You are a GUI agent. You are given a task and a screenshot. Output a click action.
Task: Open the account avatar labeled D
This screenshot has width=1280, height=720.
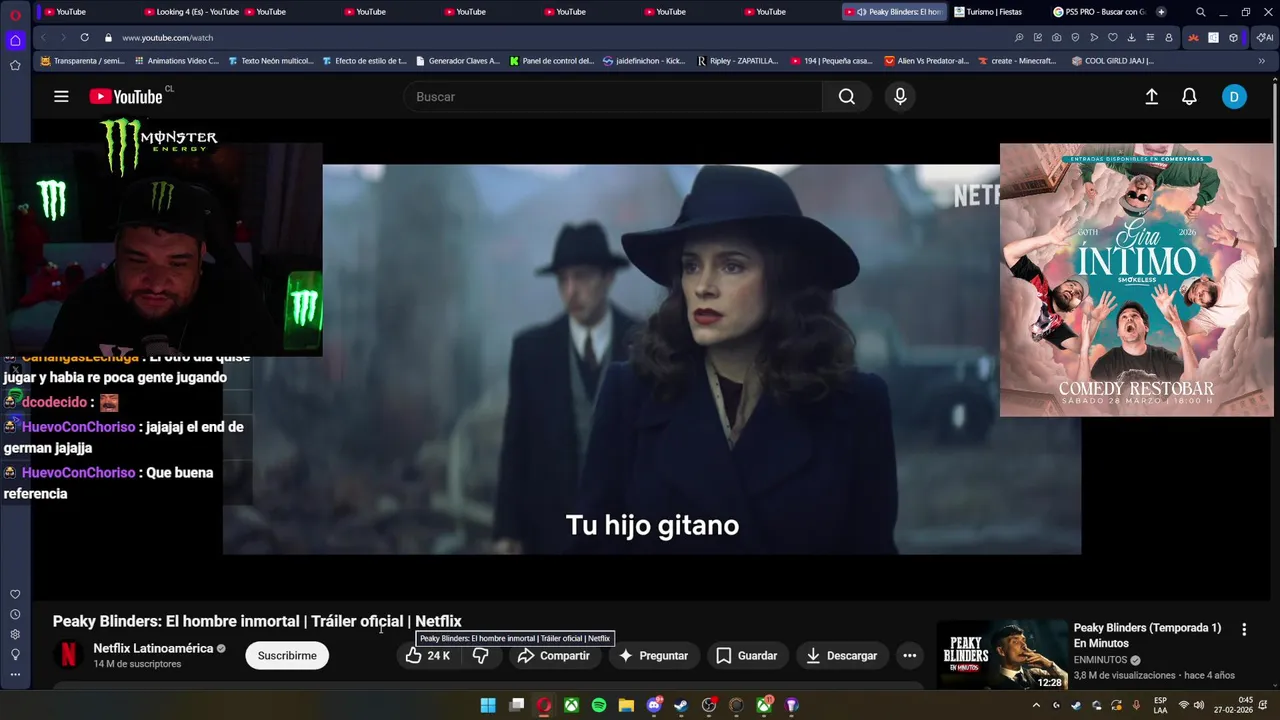click(x=1234, y=97)
